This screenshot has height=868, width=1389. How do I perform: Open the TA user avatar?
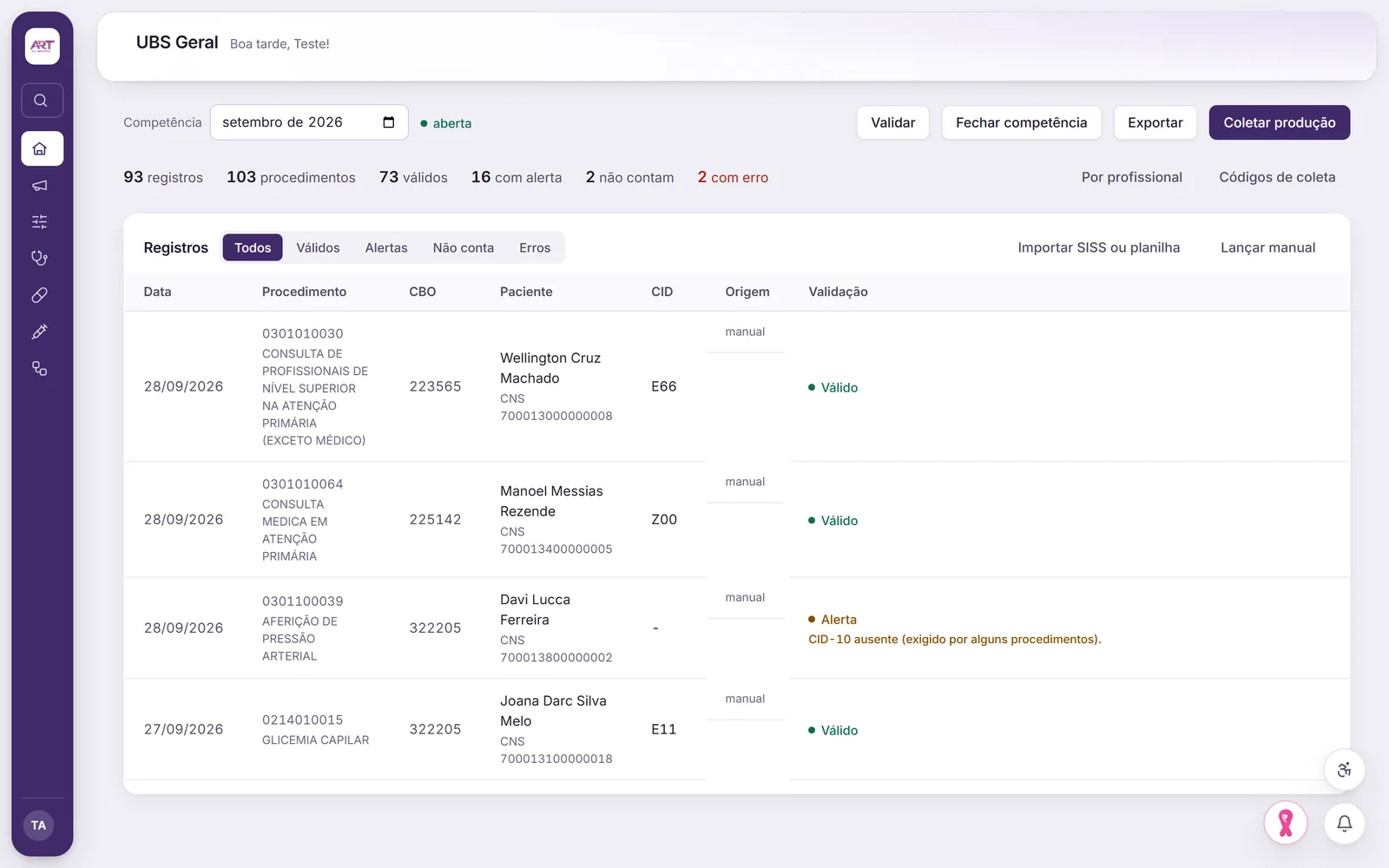click(x=39, y=825)
